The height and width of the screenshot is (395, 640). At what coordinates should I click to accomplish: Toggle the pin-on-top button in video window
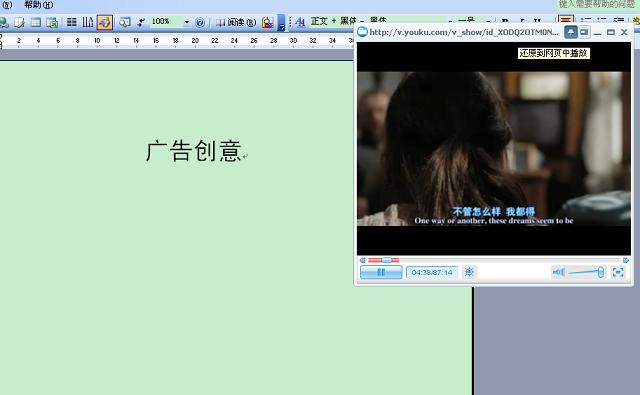(571, 32)
